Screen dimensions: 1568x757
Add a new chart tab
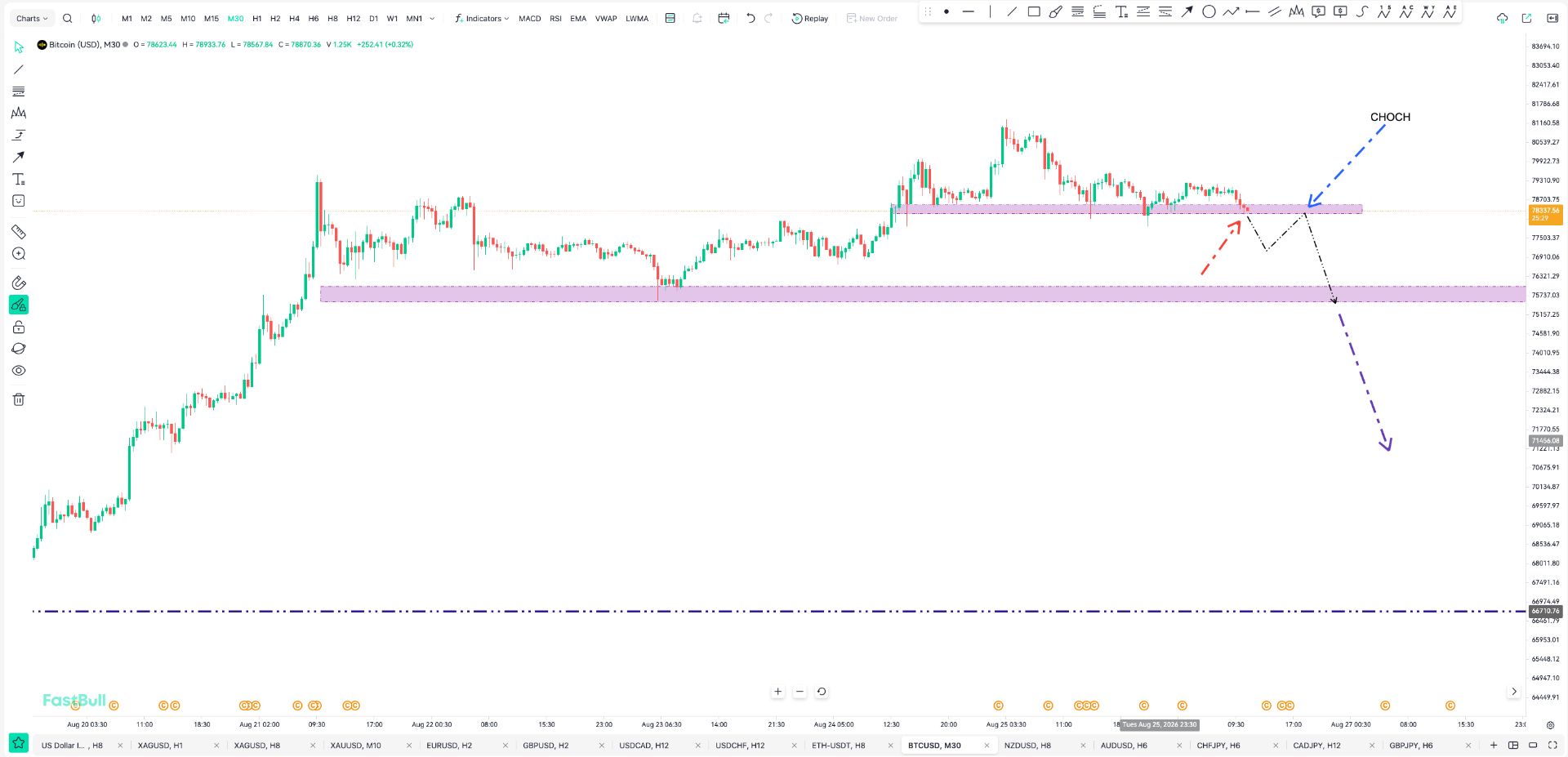[x=1494, y=745]
